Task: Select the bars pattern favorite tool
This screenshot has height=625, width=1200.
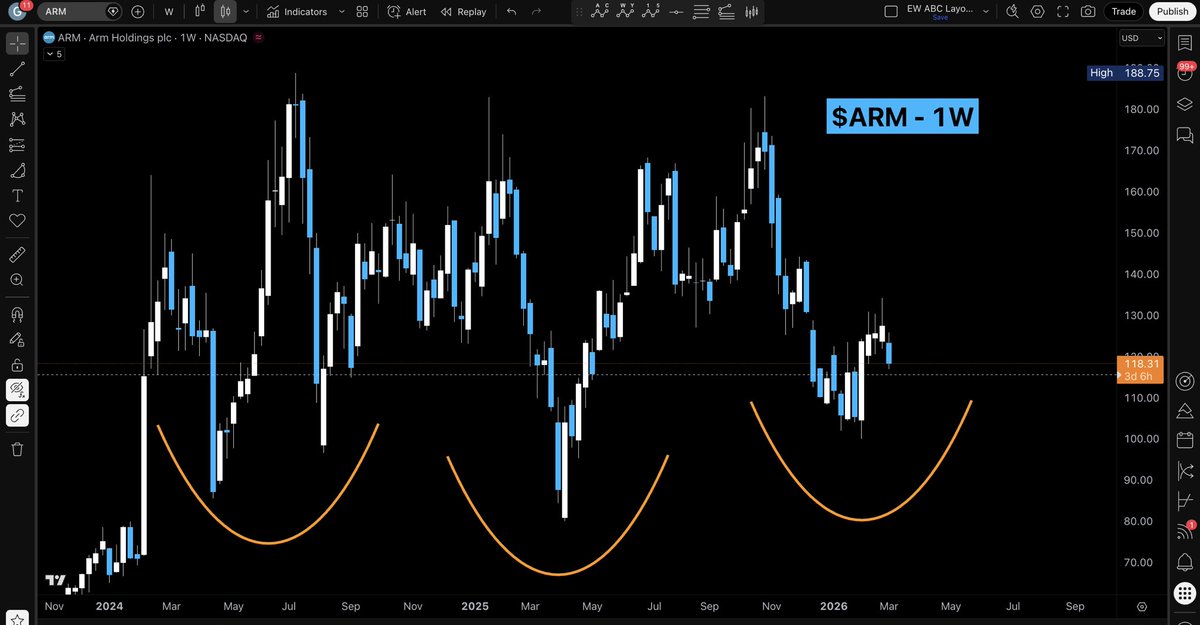Action: (752, 12)
